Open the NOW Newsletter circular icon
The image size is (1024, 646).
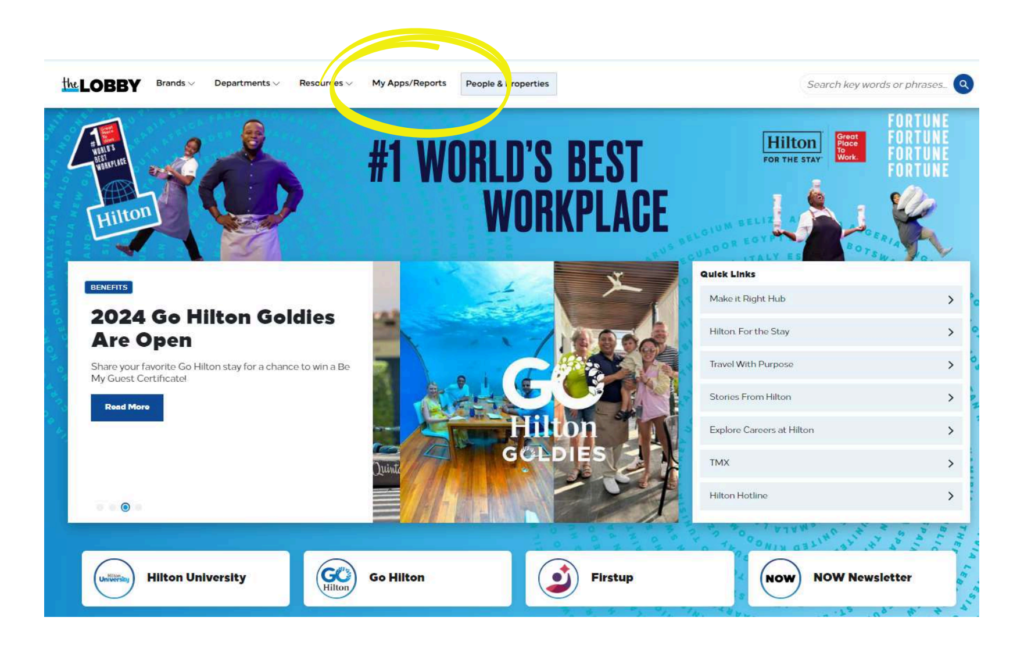780,578
